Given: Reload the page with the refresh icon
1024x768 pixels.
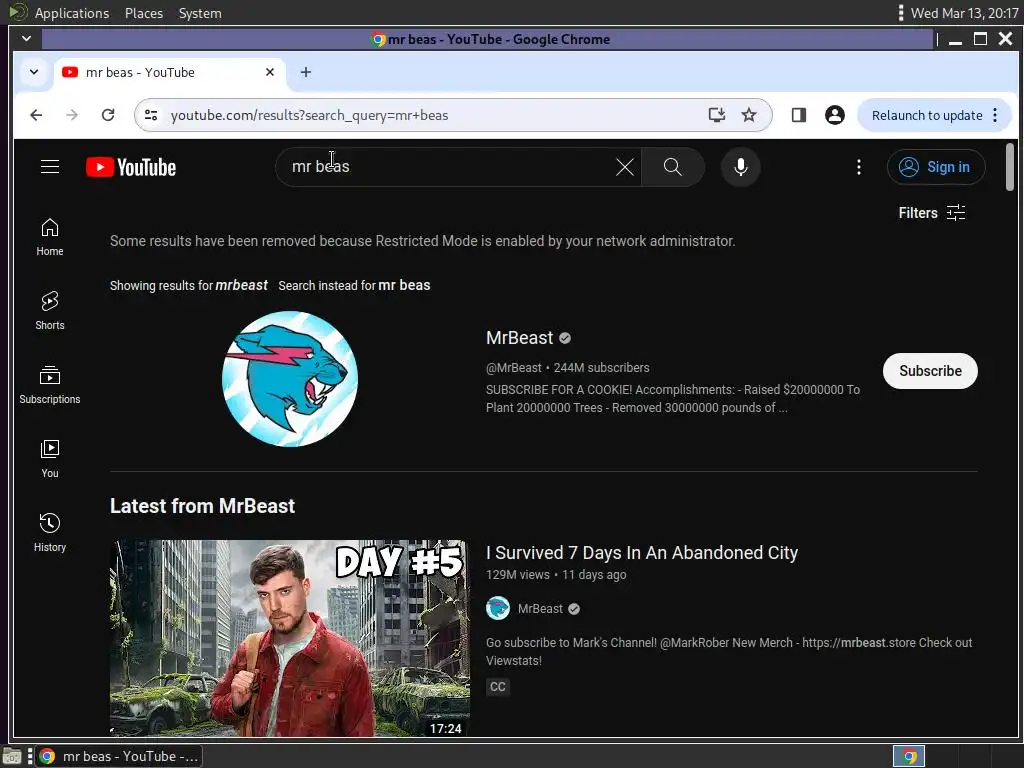Looking at the screenshot, I should pyautogui.click(x=108, y=115).
